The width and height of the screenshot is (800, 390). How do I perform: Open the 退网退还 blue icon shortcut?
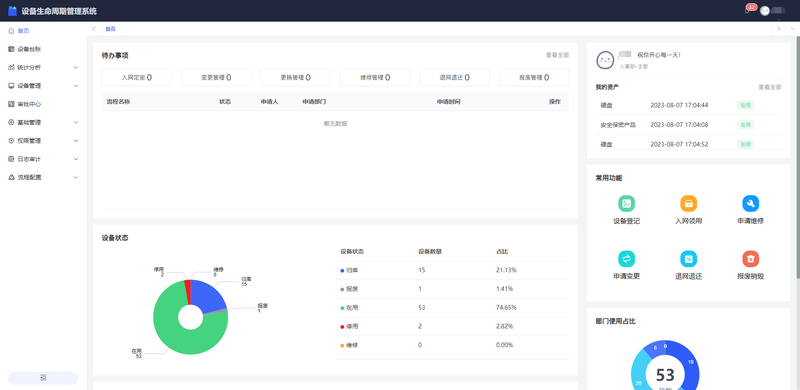pos(688,259)
